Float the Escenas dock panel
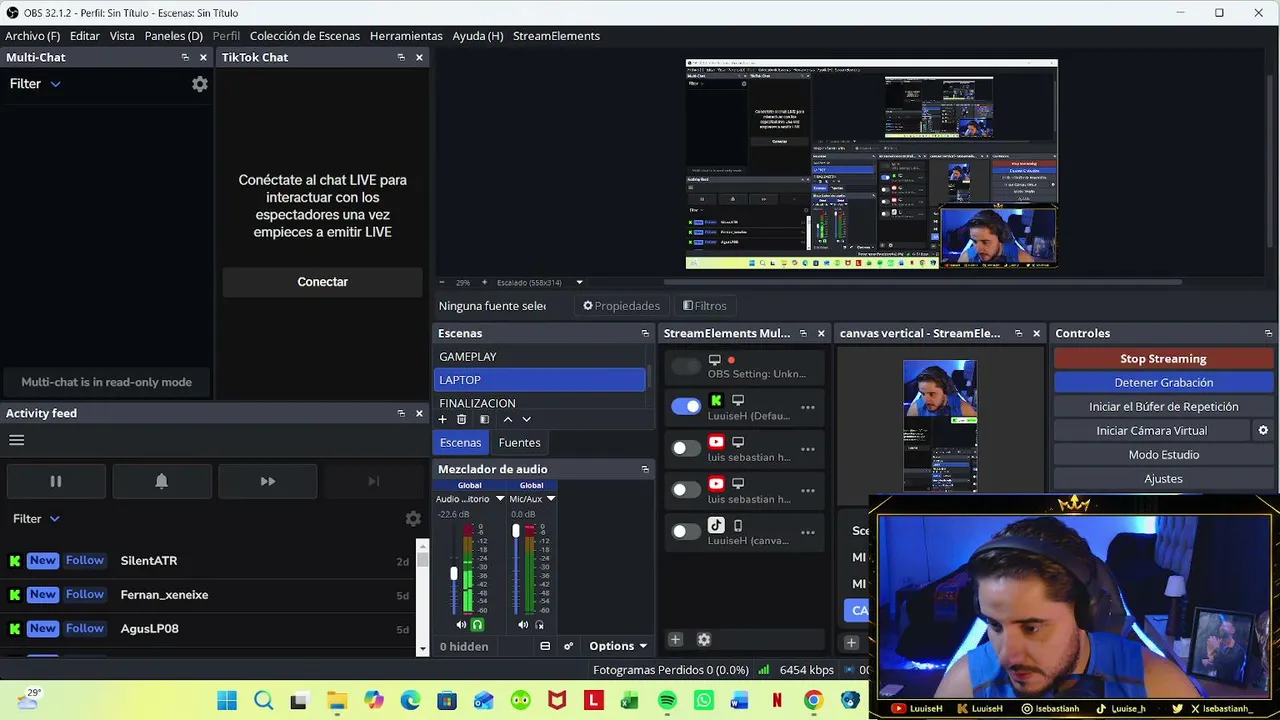Viewport: 1280px width, 720px height. (x=645, y=333)
